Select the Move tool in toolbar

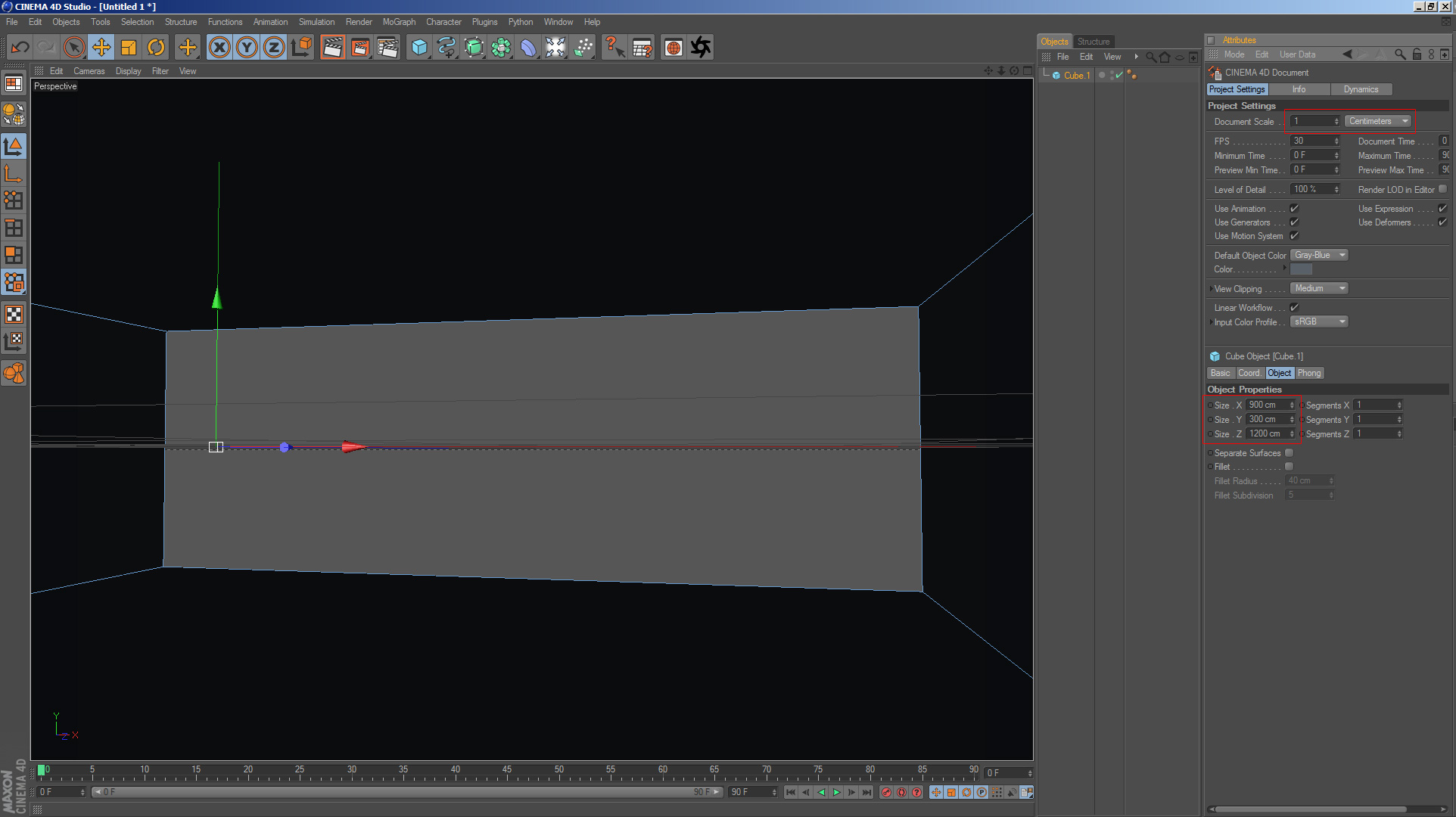[x=101, y=48]
